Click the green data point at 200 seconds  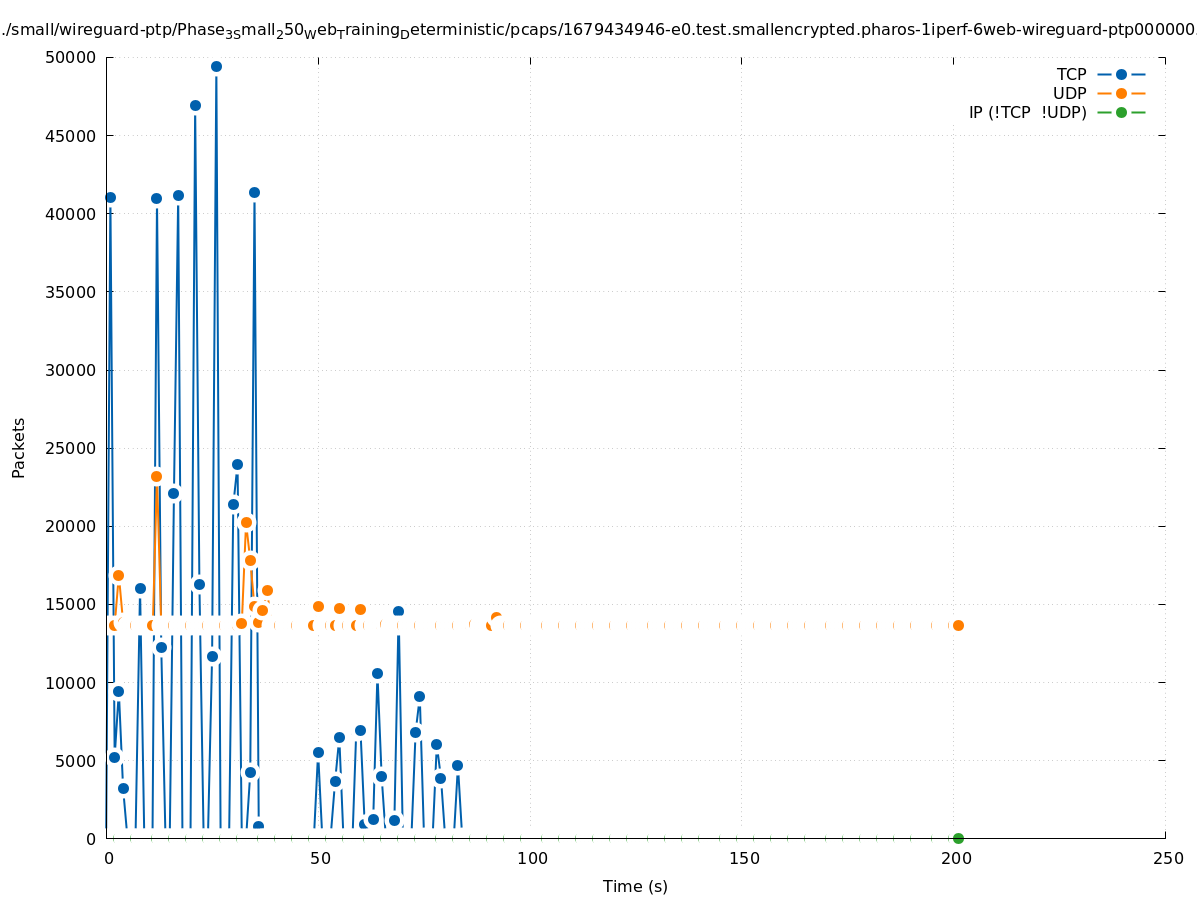tap(958, 838)
